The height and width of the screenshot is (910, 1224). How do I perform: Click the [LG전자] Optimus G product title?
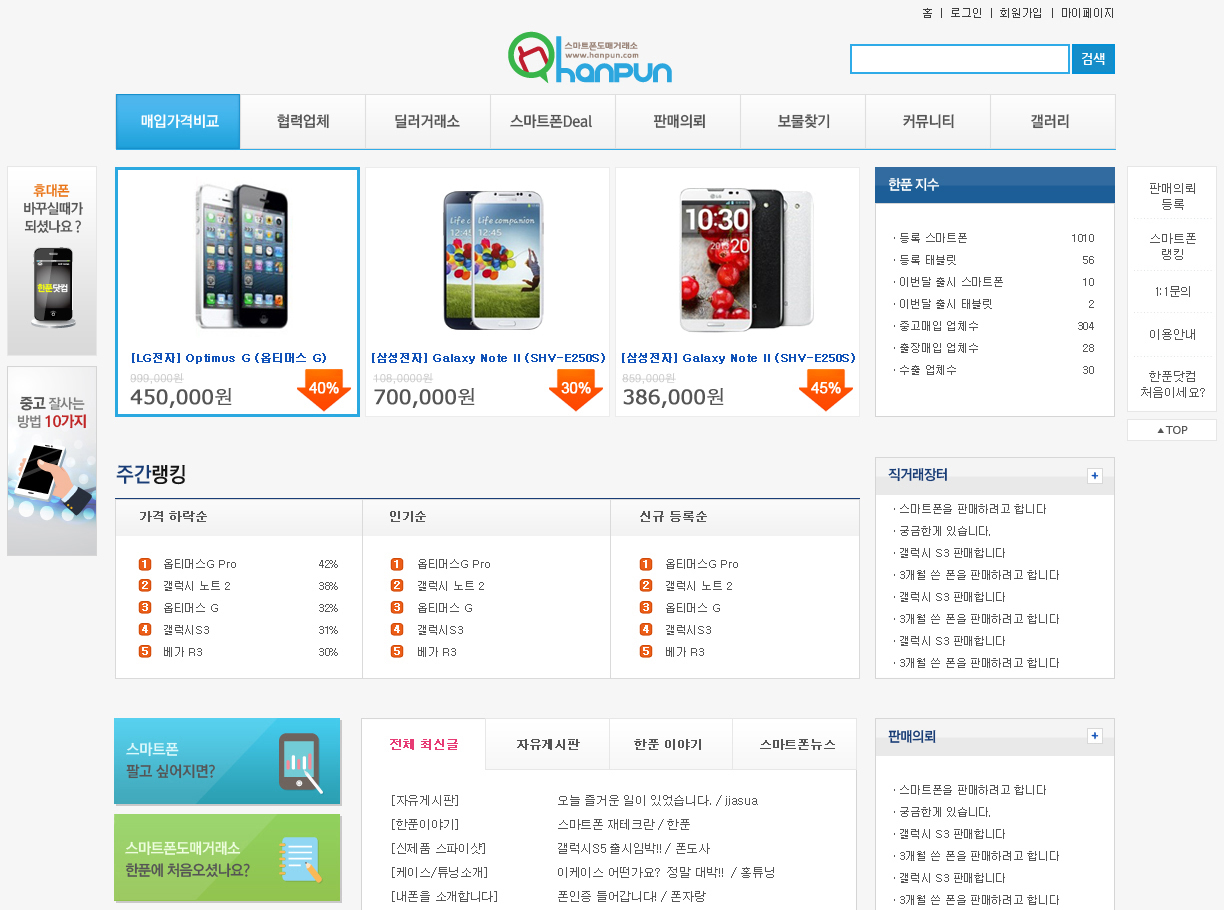(x=229, y=358)
